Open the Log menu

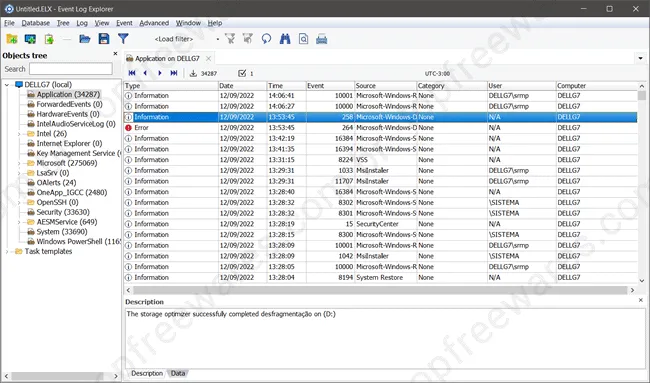click(x=82, y=23)
